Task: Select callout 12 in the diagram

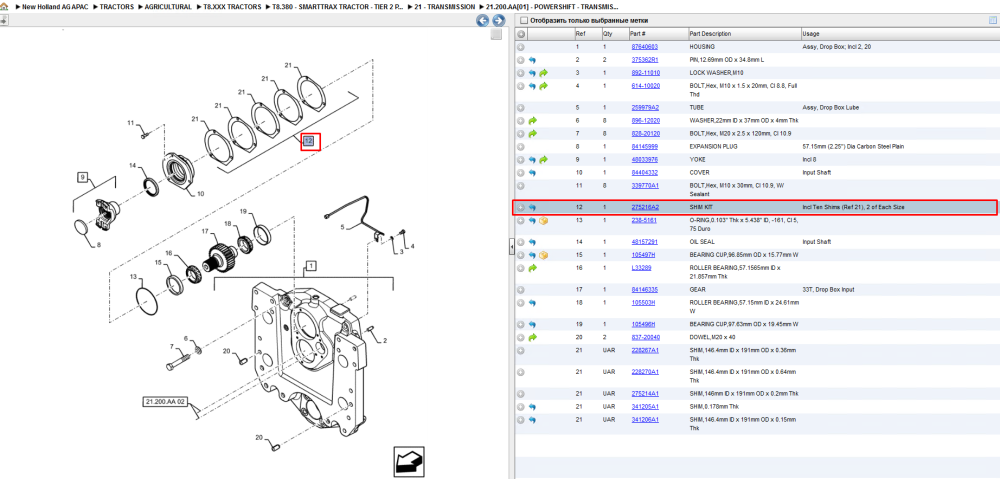Action: (309, 141)
